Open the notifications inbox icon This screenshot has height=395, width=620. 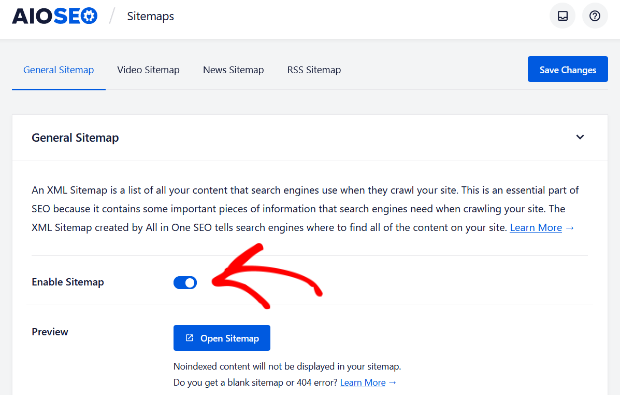[562, 16]
